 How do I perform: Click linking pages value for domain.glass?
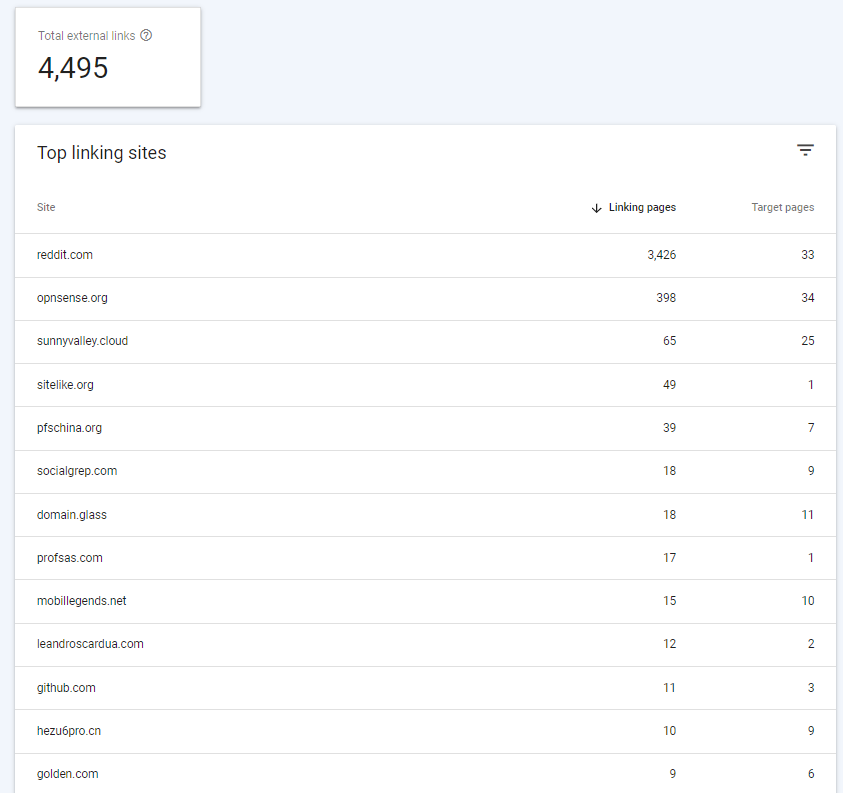point(669,515)
